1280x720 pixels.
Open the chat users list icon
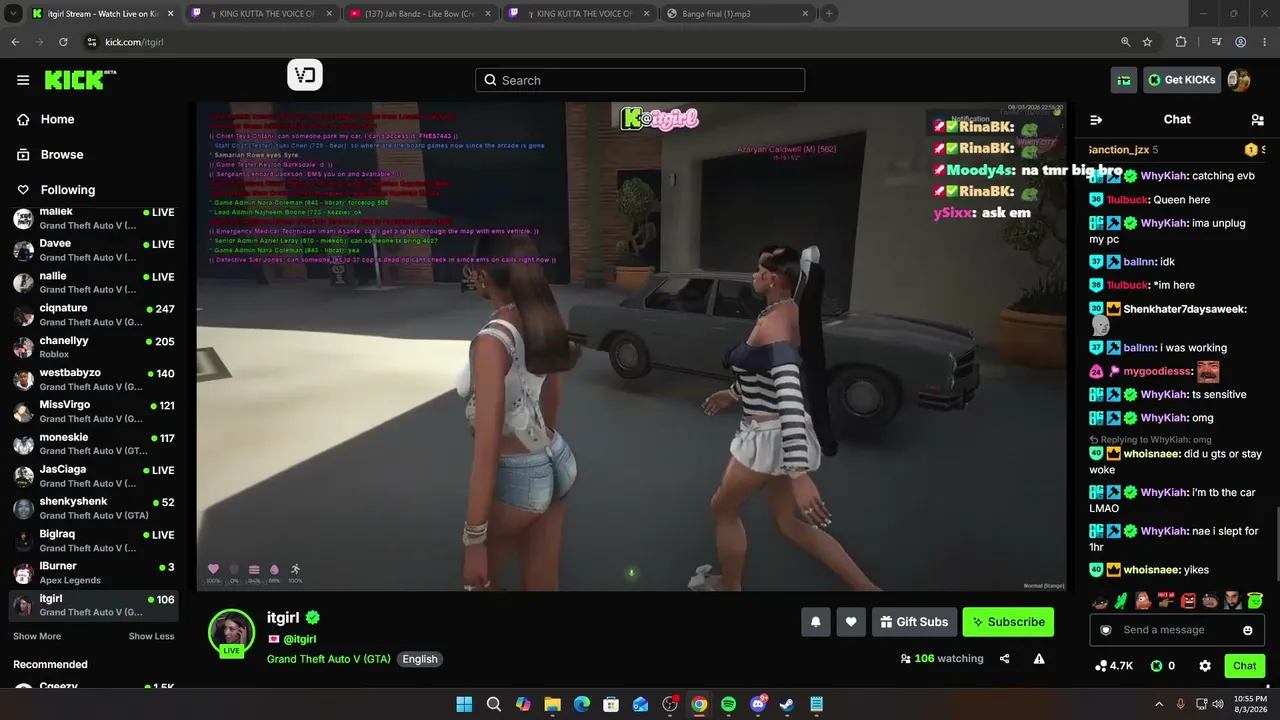tap(1257, 119)
